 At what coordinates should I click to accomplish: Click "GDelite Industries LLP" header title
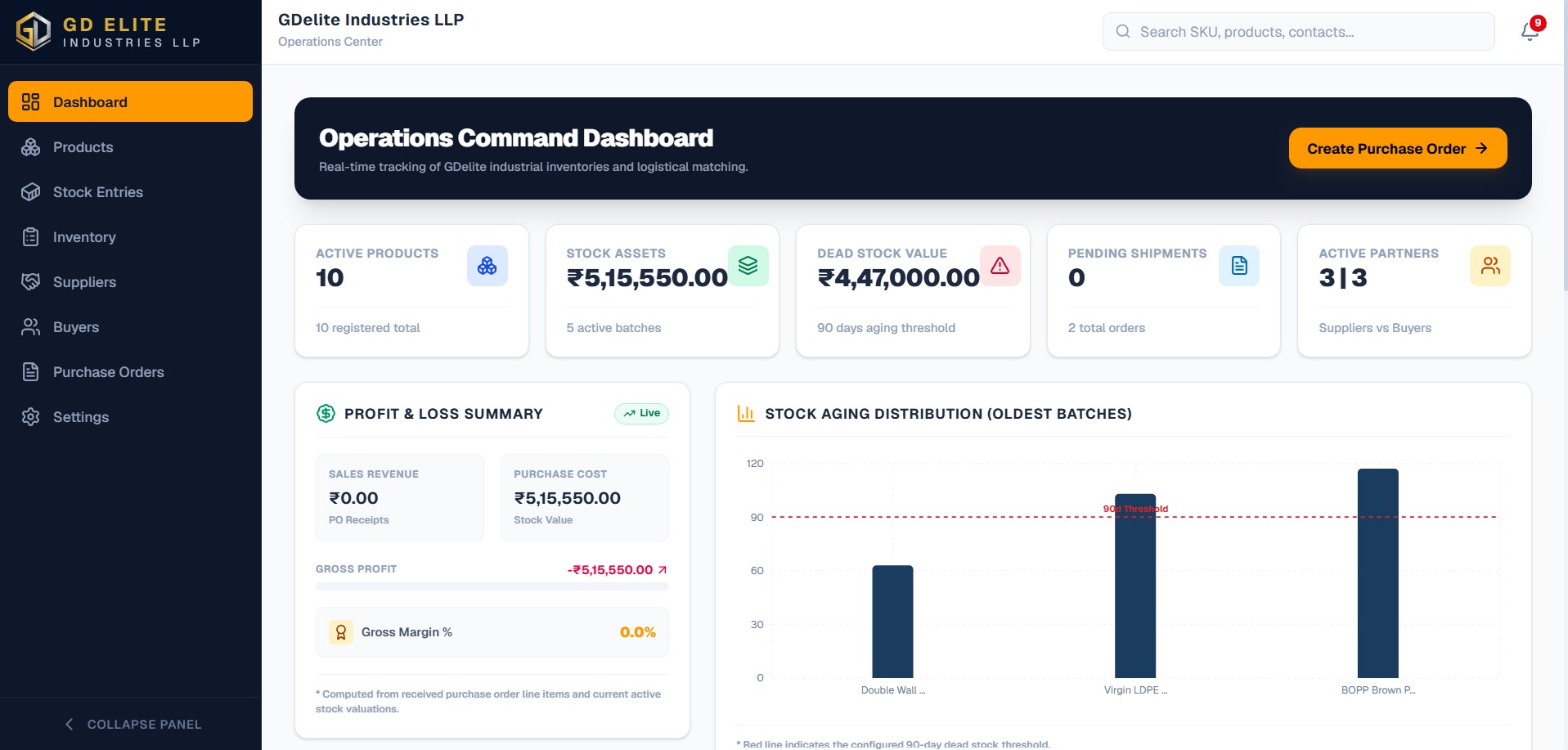click(x=371, y=20)
